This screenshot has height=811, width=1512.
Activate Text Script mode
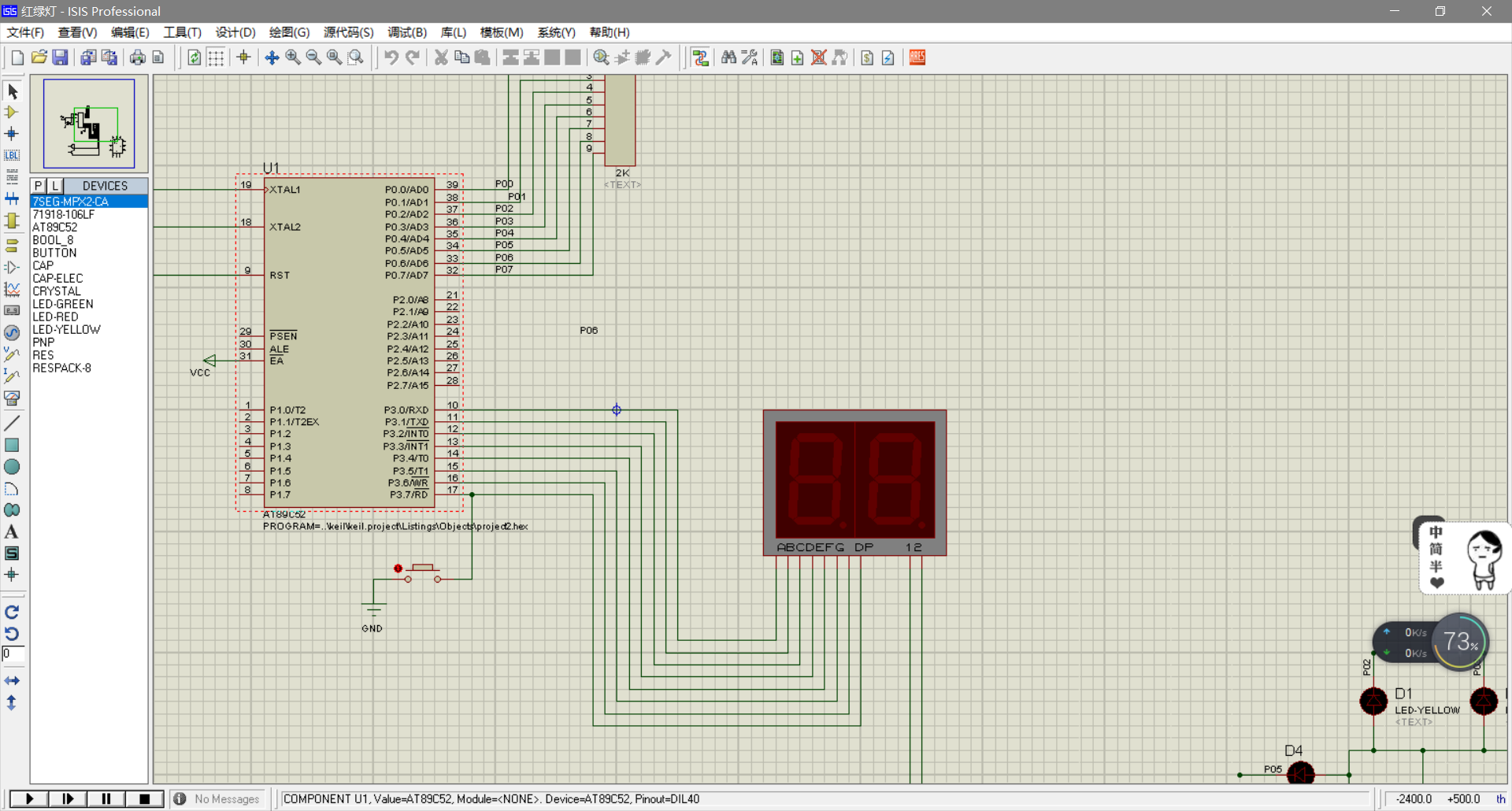click(12, 176)
